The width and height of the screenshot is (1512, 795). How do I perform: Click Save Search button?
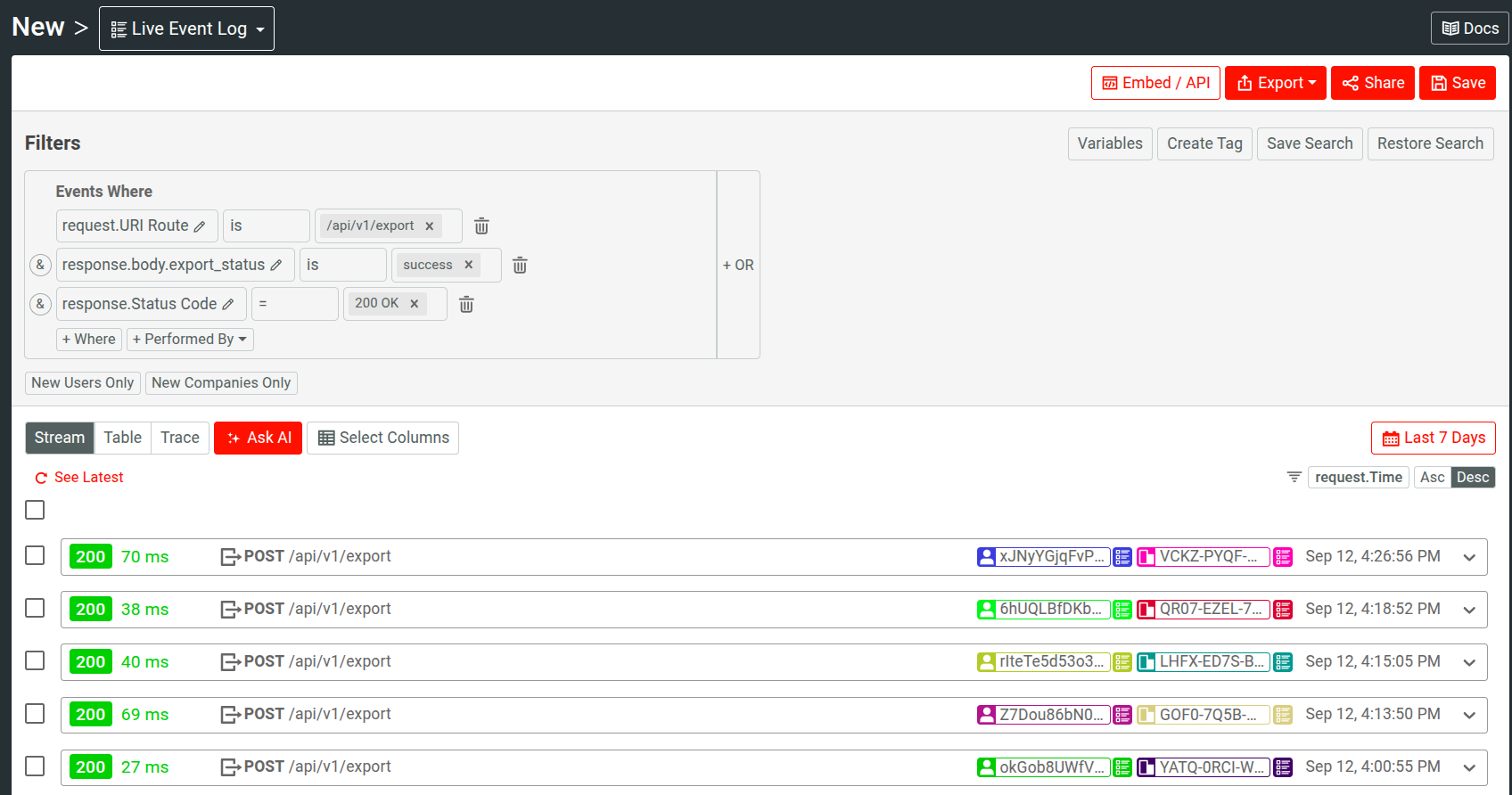[1310, 143]
